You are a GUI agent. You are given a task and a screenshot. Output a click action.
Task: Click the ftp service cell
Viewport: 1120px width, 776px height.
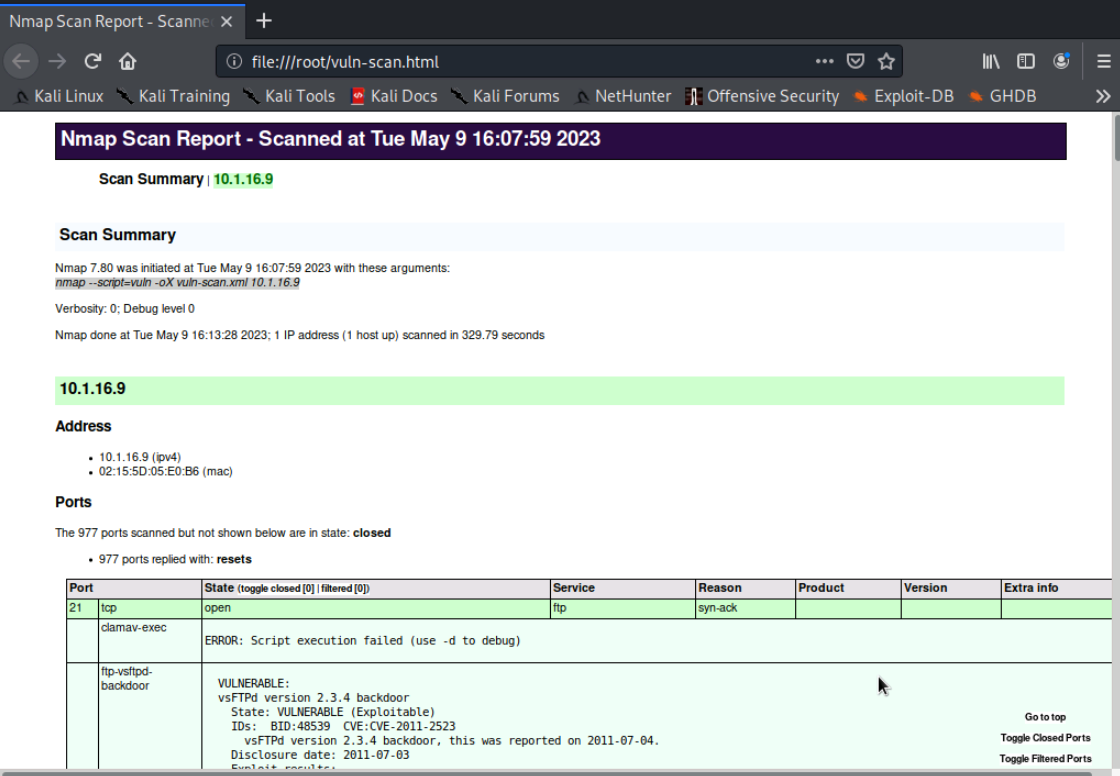(623, 608)
